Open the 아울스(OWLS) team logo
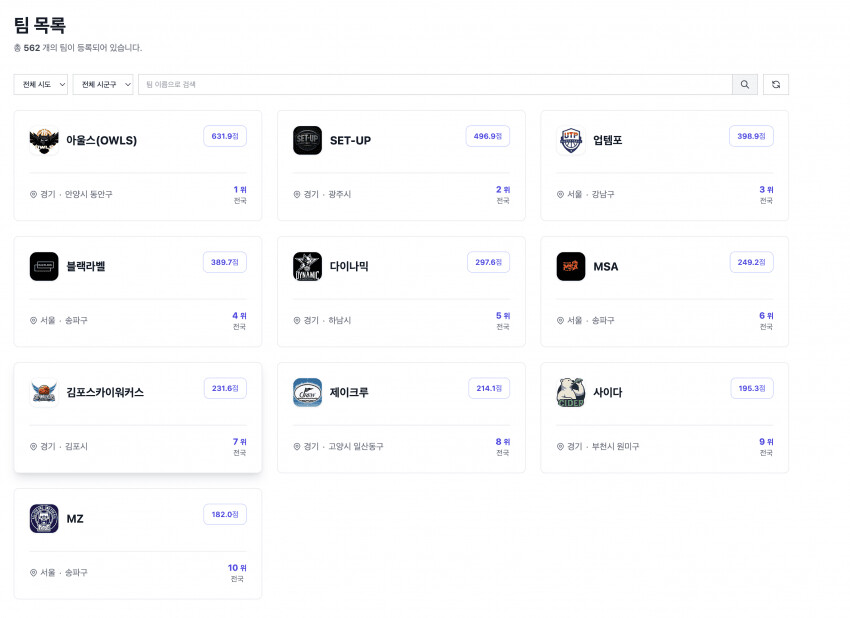 (x=44, y=141)
